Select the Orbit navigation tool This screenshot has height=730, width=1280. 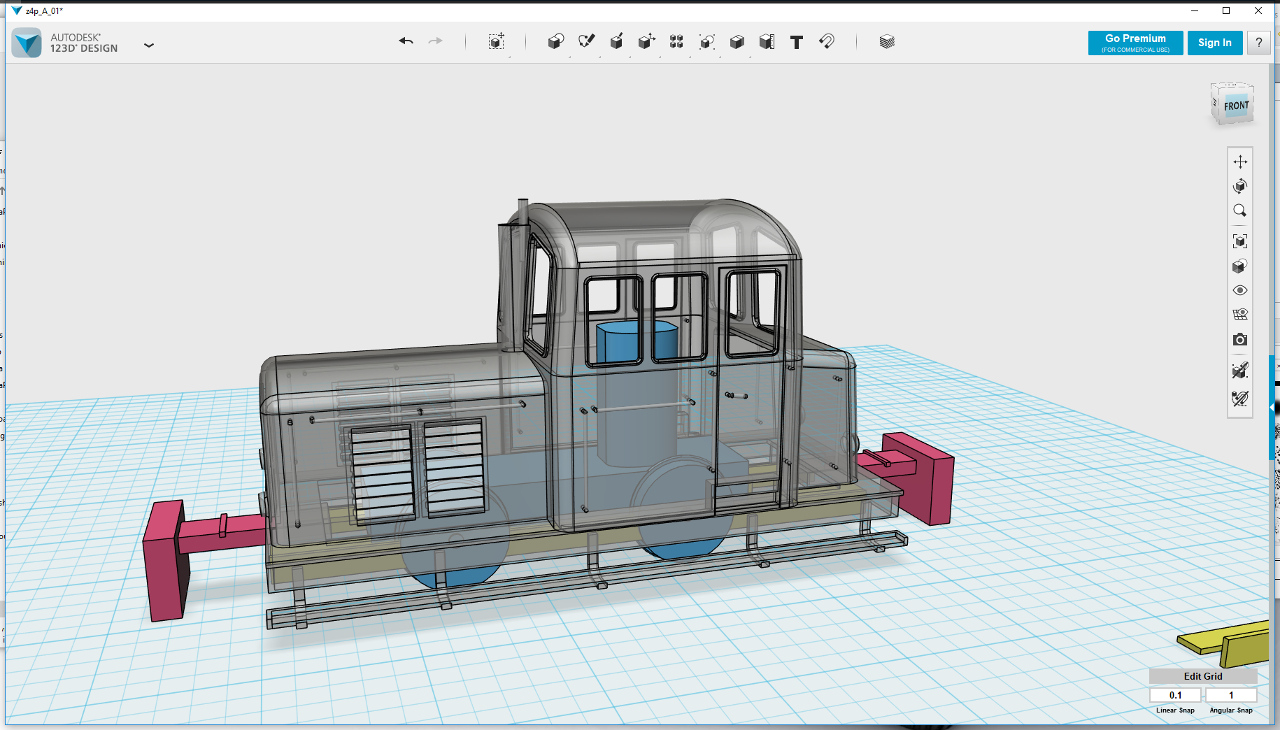click(1240, 186)
